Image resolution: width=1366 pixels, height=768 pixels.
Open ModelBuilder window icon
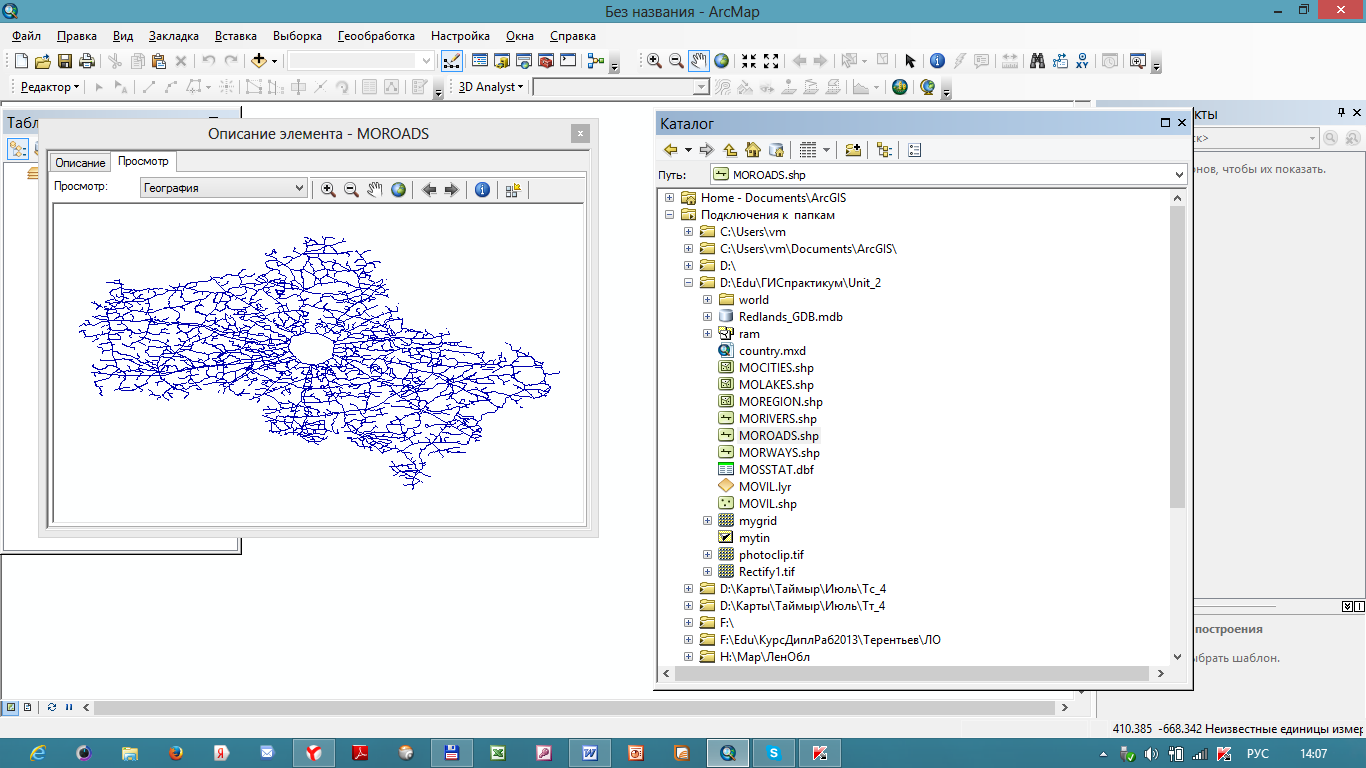596,61
